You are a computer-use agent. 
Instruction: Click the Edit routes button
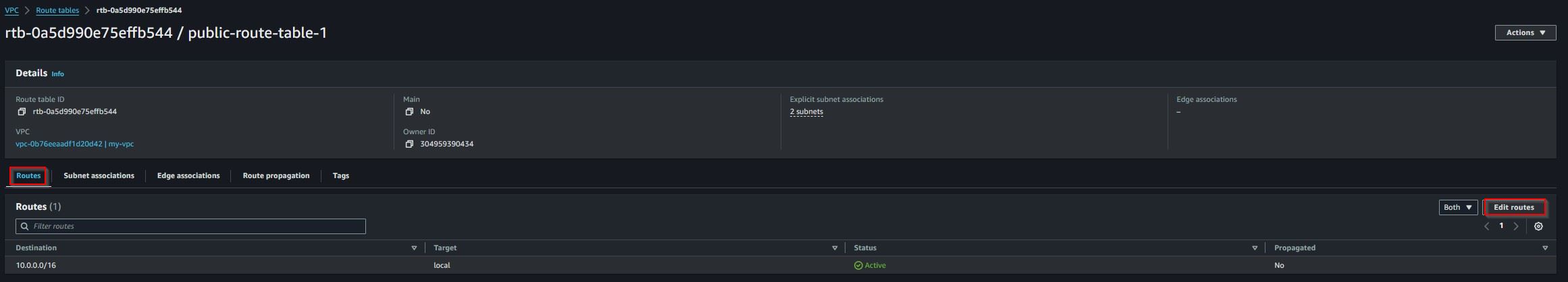pos(1514,208)
